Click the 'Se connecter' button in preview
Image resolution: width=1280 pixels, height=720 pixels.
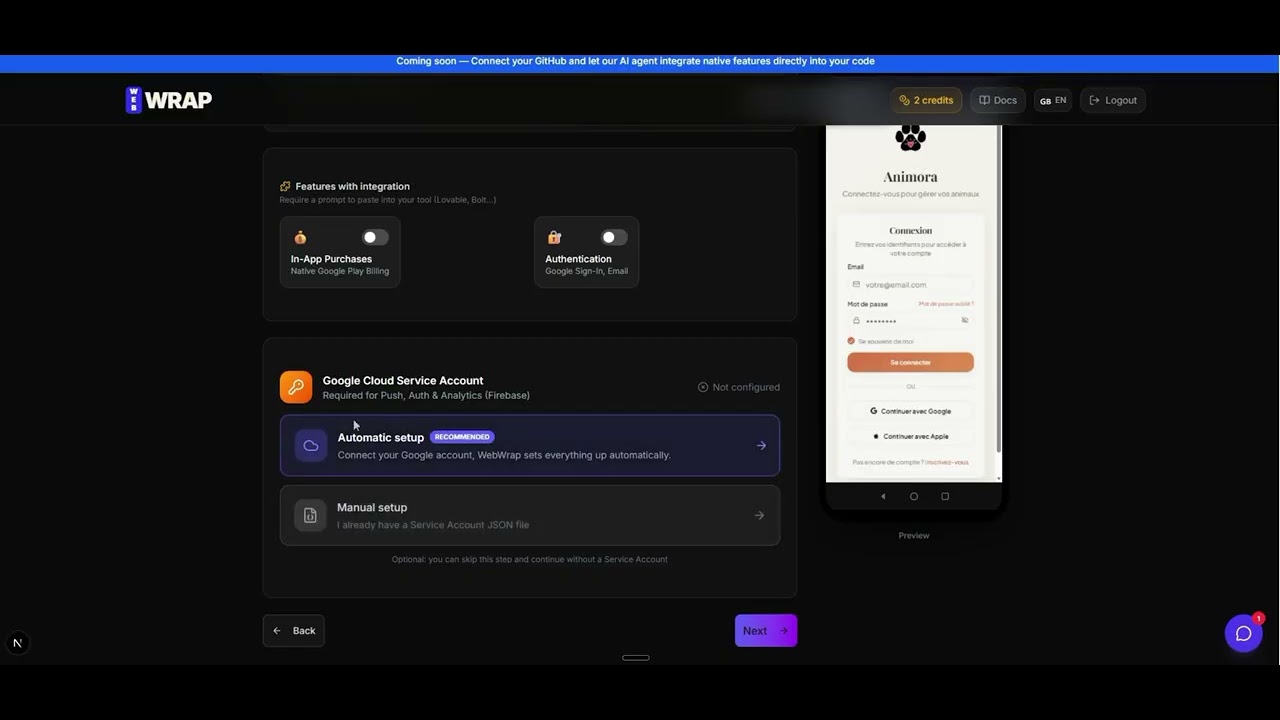(x=910, y=362)
